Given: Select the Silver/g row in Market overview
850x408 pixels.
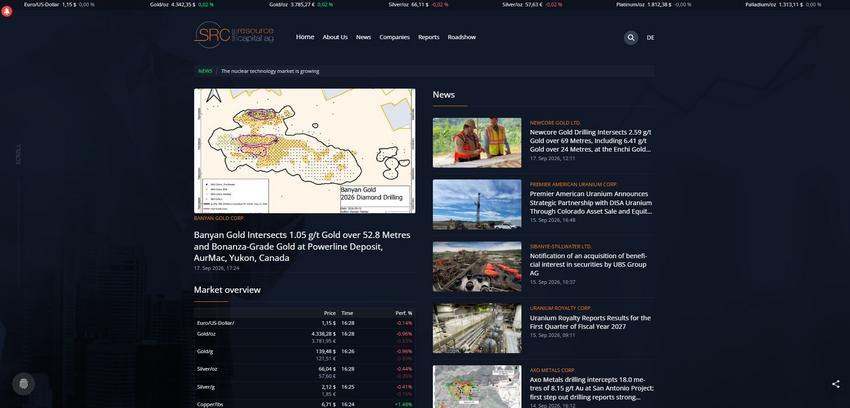Looking at the screenshot, I should tap(305, 390).
